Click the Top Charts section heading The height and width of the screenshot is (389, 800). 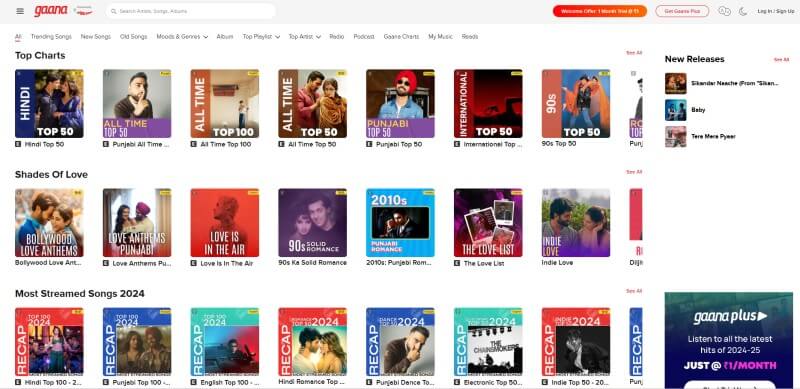pyautogui.click(x=40, y=55)
